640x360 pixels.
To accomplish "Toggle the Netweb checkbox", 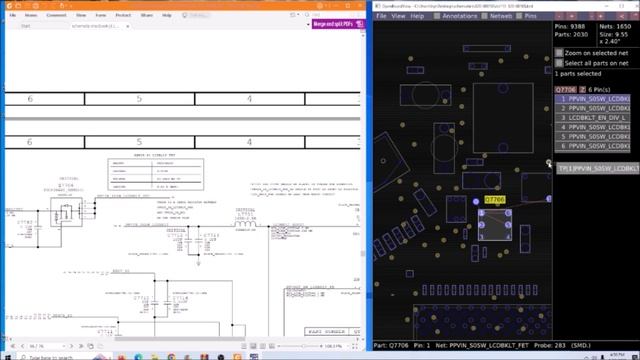I will 484,16.
